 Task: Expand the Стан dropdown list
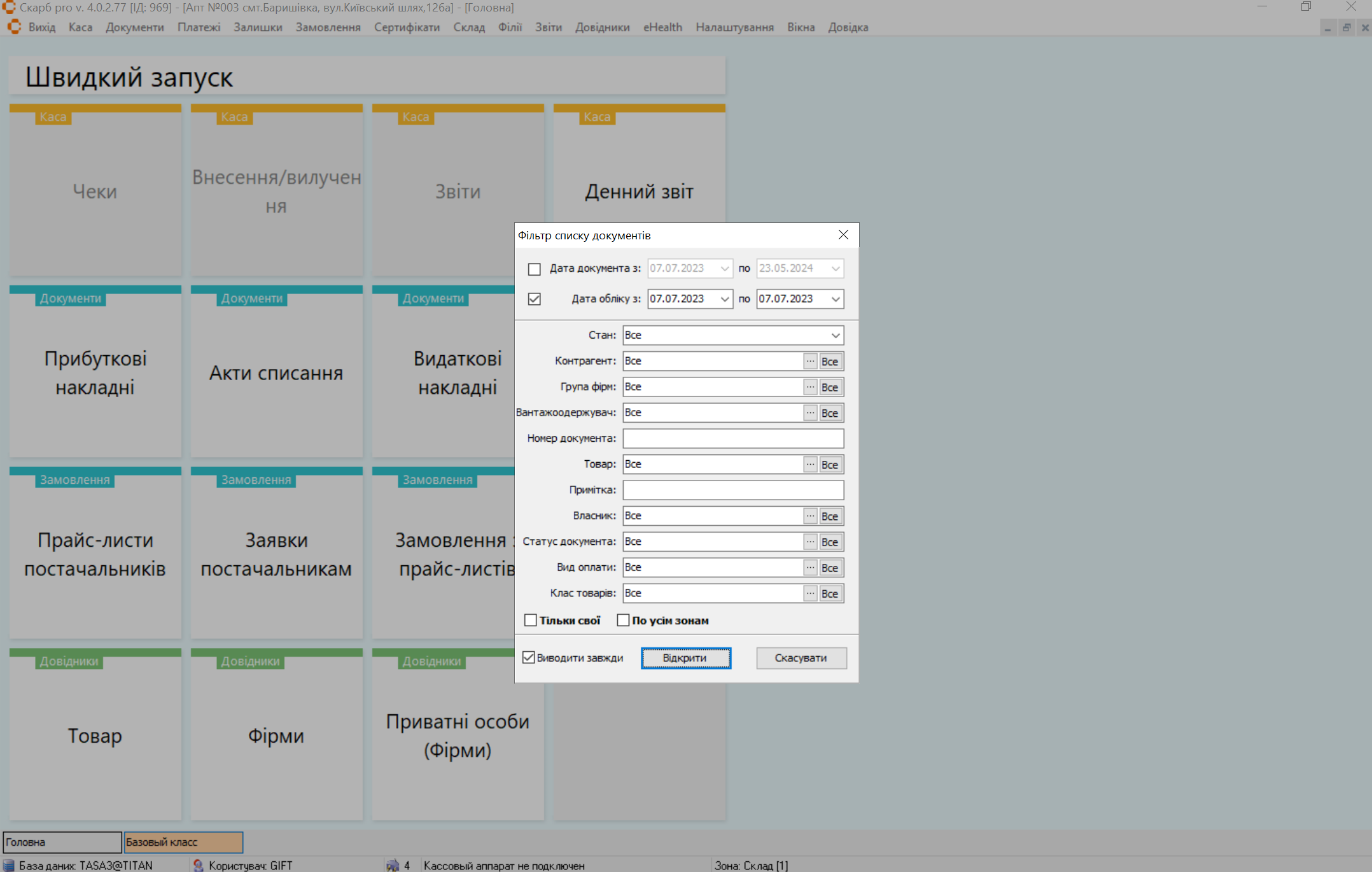coord(836,335)
